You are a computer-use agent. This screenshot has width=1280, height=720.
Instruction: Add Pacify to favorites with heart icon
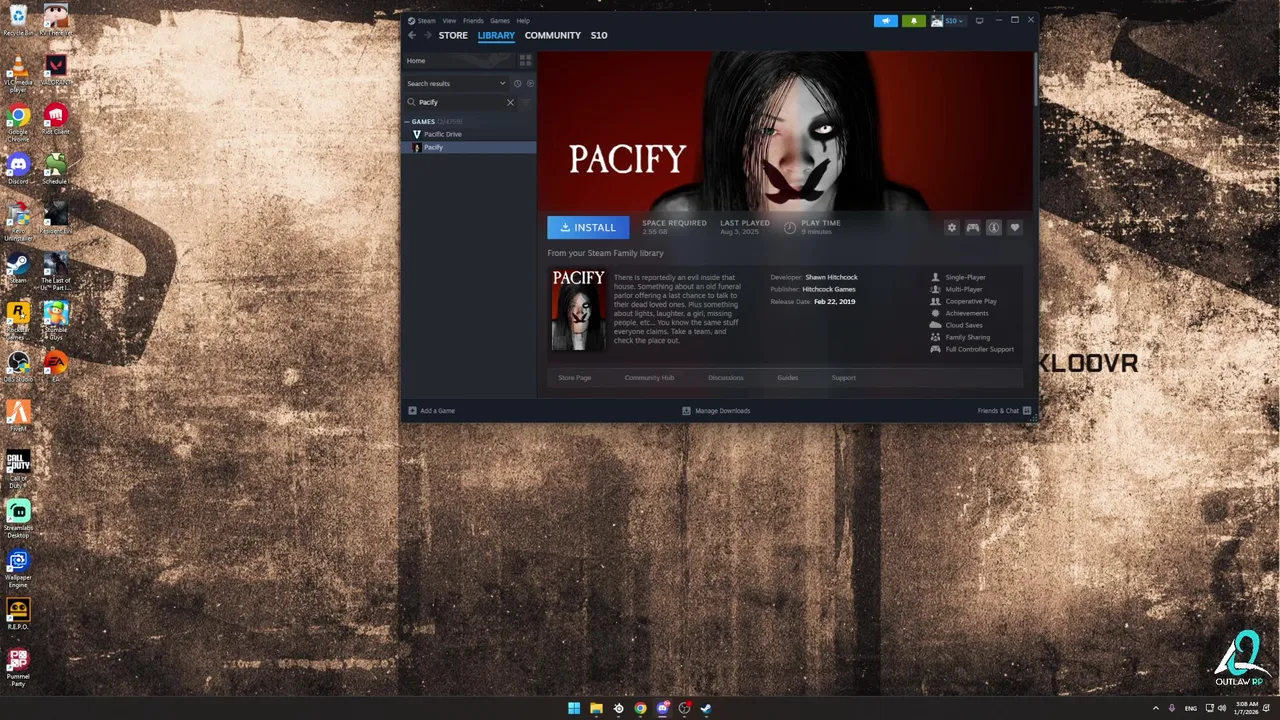(1014, 228)
